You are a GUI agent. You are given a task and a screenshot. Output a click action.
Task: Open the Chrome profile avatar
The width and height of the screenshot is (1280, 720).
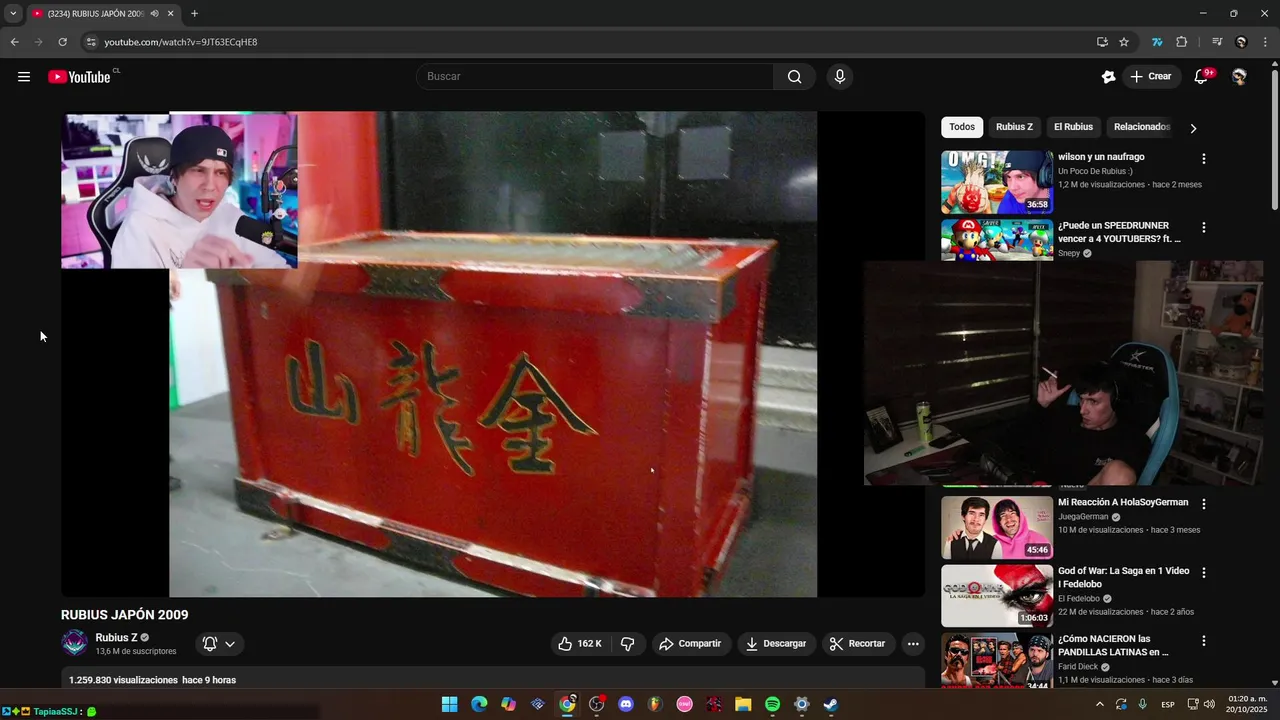tap(1241, 42)
